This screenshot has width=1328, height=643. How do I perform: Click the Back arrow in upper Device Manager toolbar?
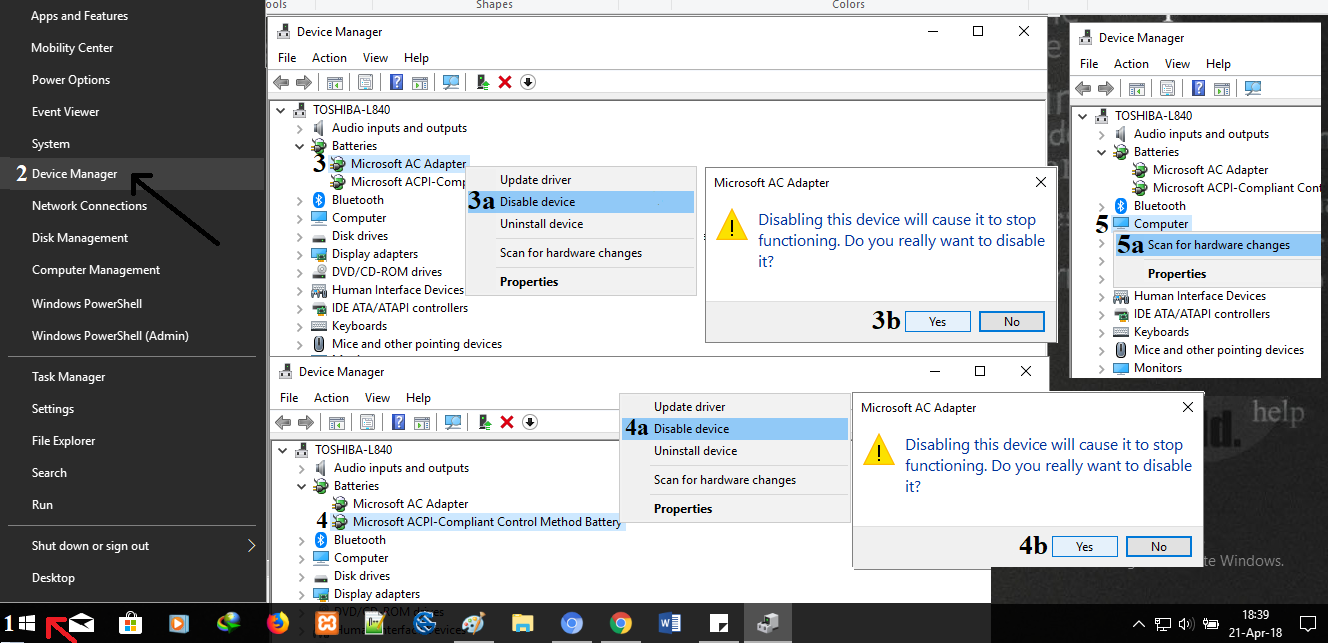281,83
